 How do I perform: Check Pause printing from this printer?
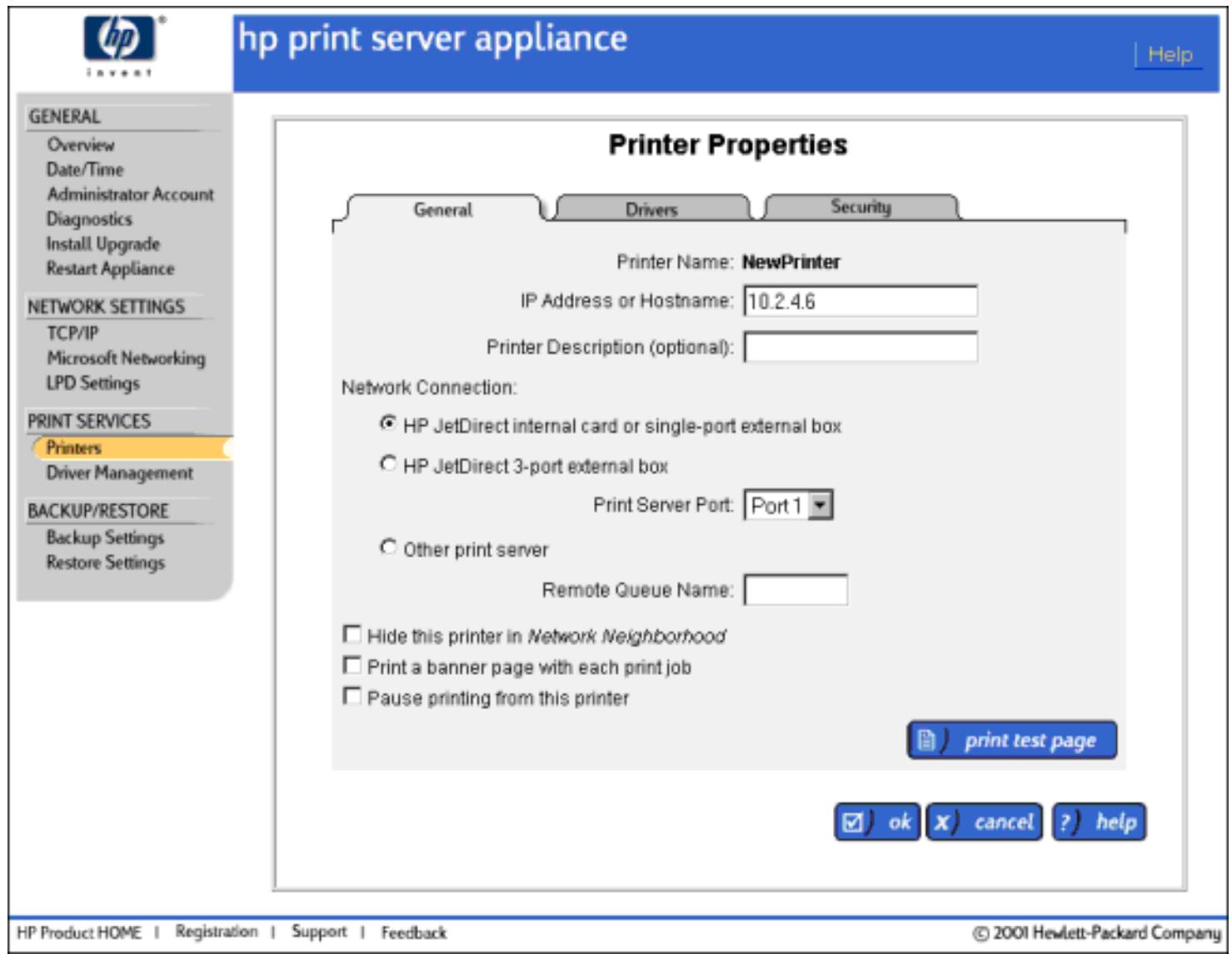tap(352, 696)
